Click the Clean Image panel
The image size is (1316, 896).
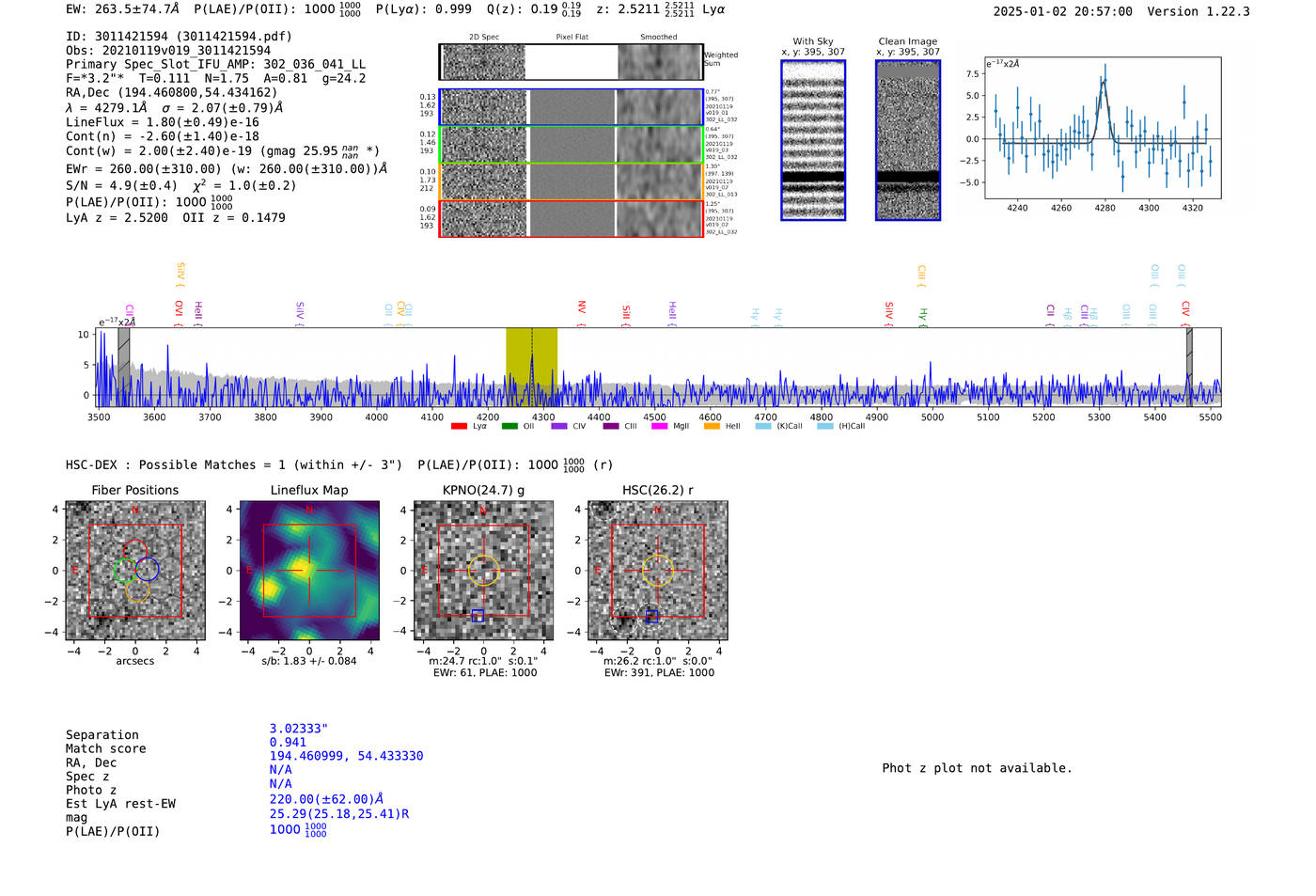[908, 140]
